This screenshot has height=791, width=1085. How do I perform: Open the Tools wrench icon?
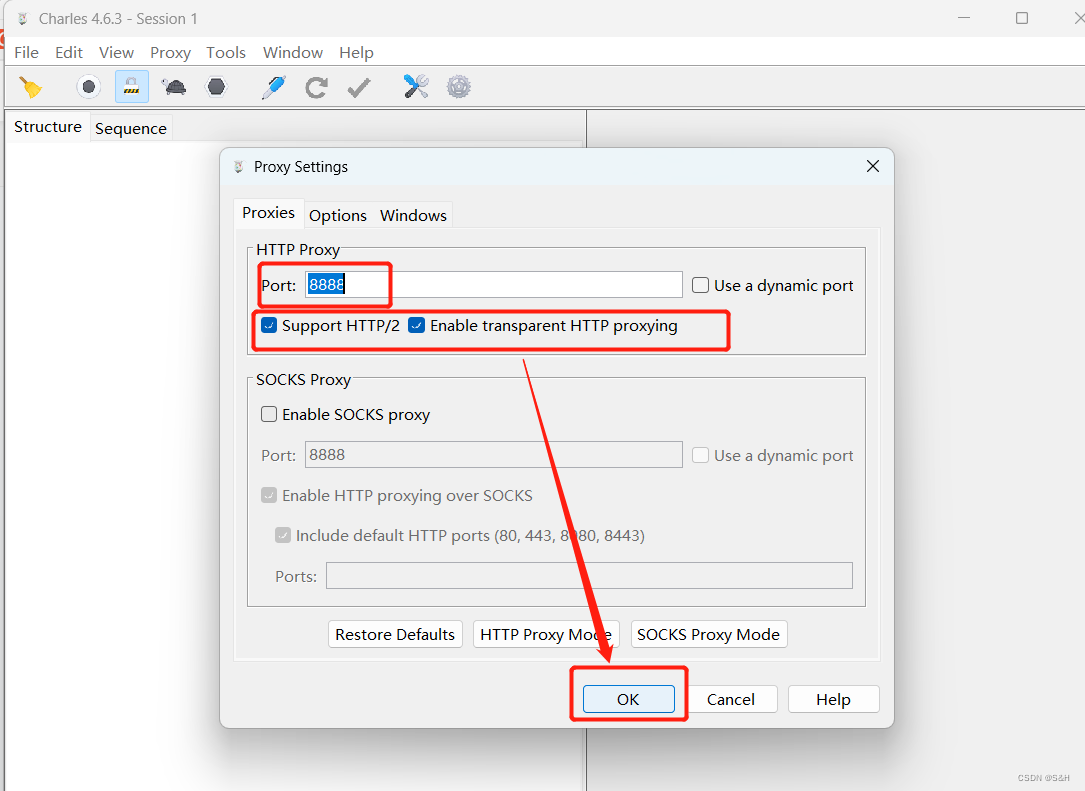click(416, 87)
